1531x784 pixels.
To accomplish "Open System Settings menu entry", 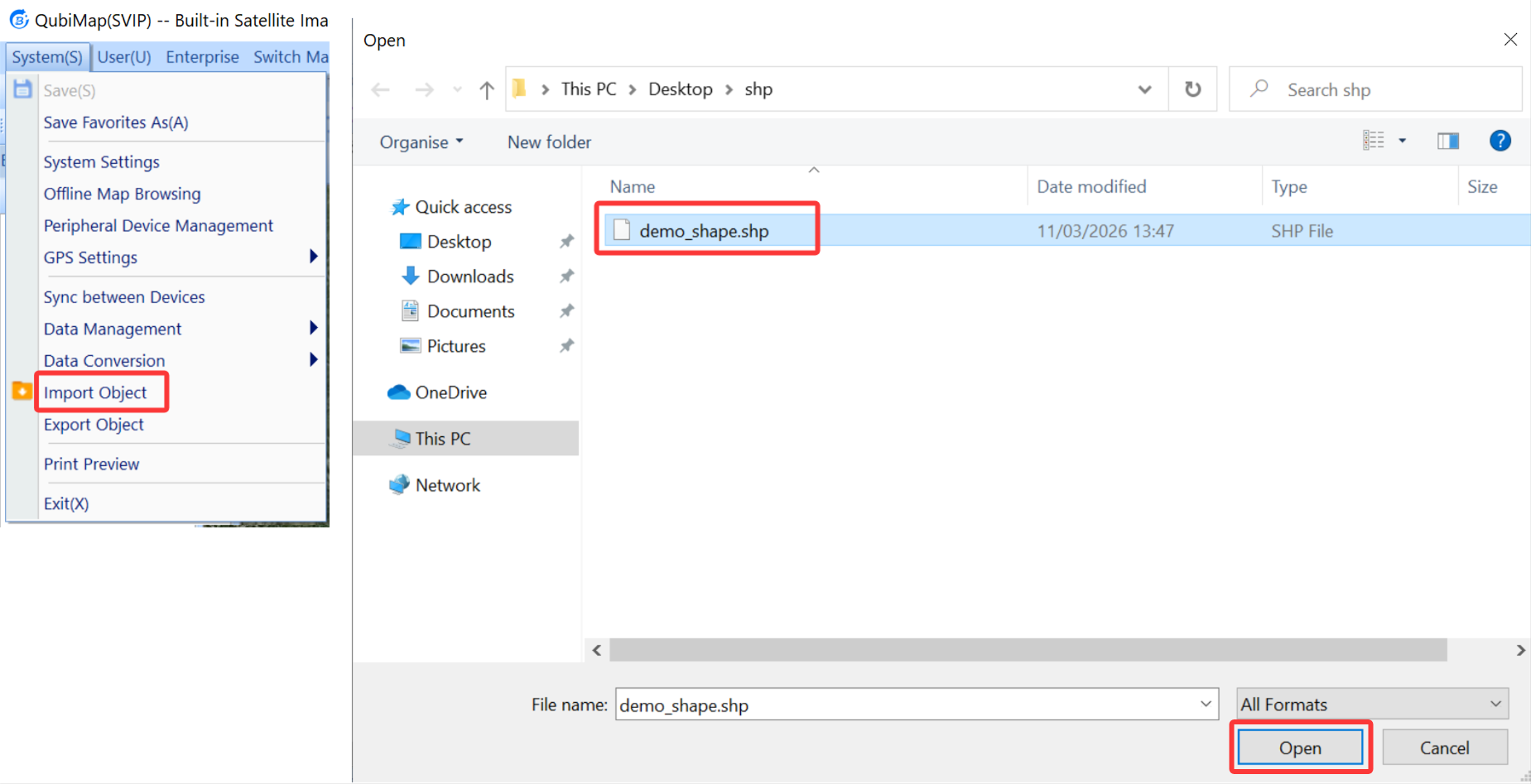I will (102, 162).
